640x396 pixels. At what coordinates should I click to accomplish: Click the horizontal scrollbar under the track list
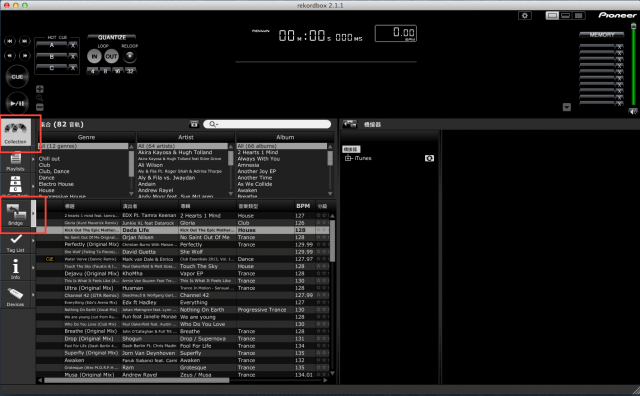pyautogui.click(x=136, y=380)
